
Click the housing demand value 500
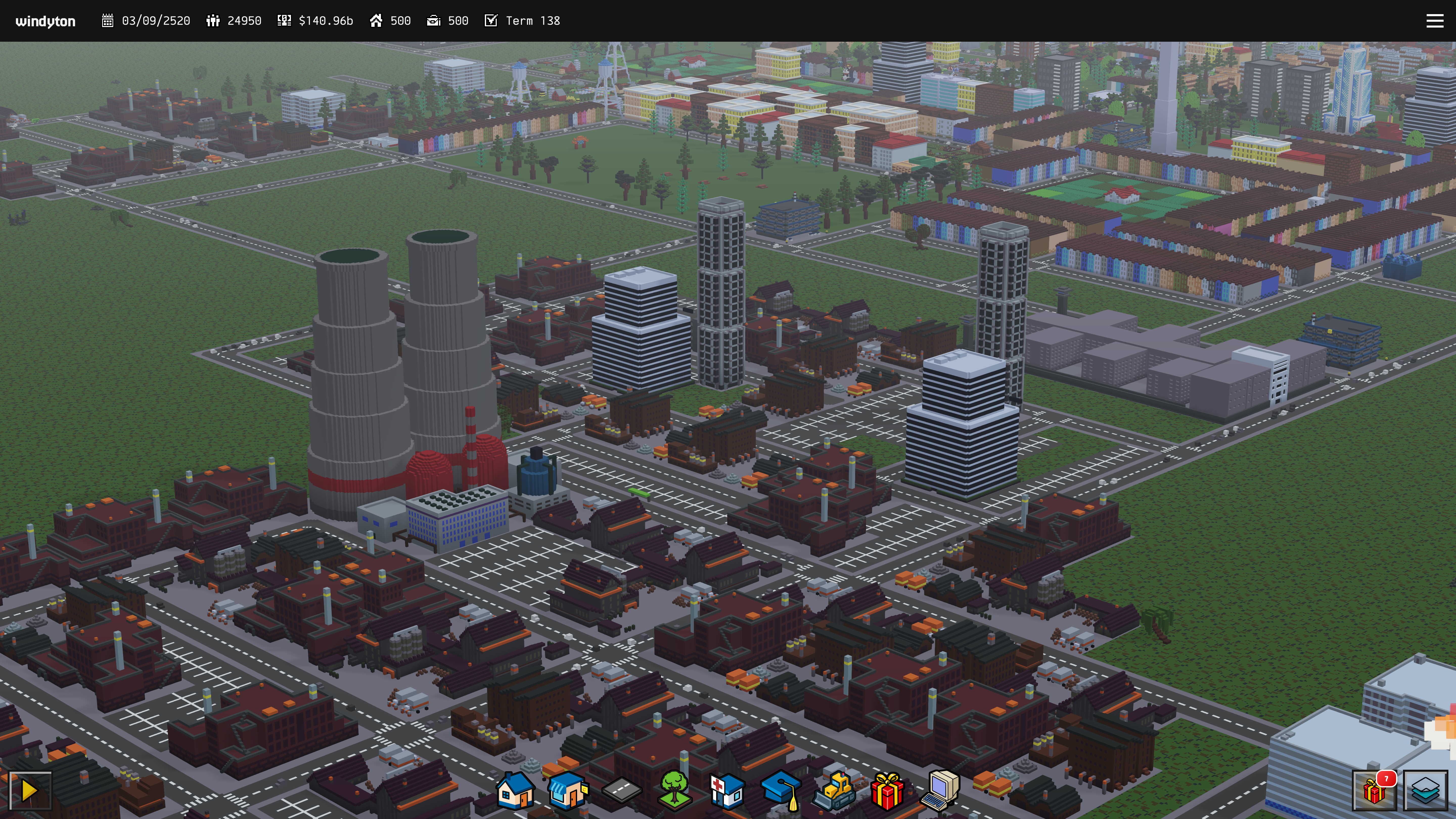[x=400, y=21]
